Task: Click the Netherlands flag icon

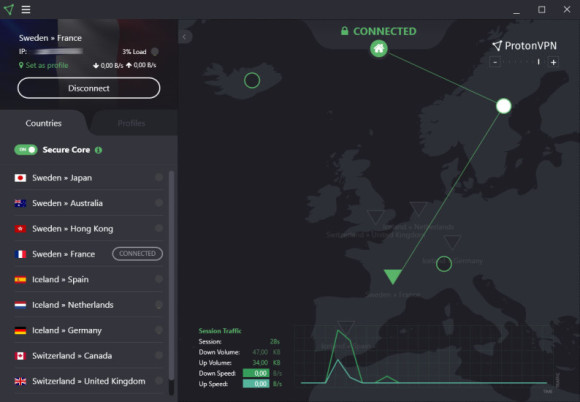Action: click(20, 305)
